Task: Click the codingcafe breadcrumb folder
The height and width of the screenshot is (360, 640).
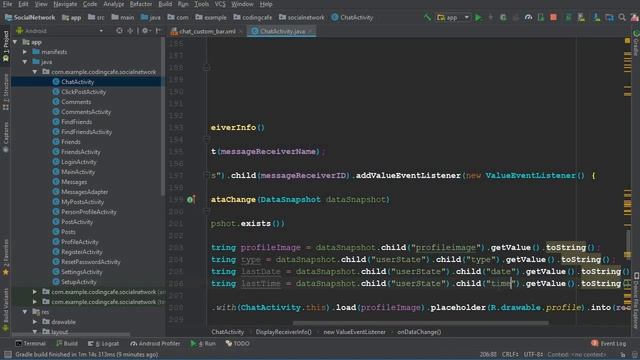Action: click(x=253, y=18)
